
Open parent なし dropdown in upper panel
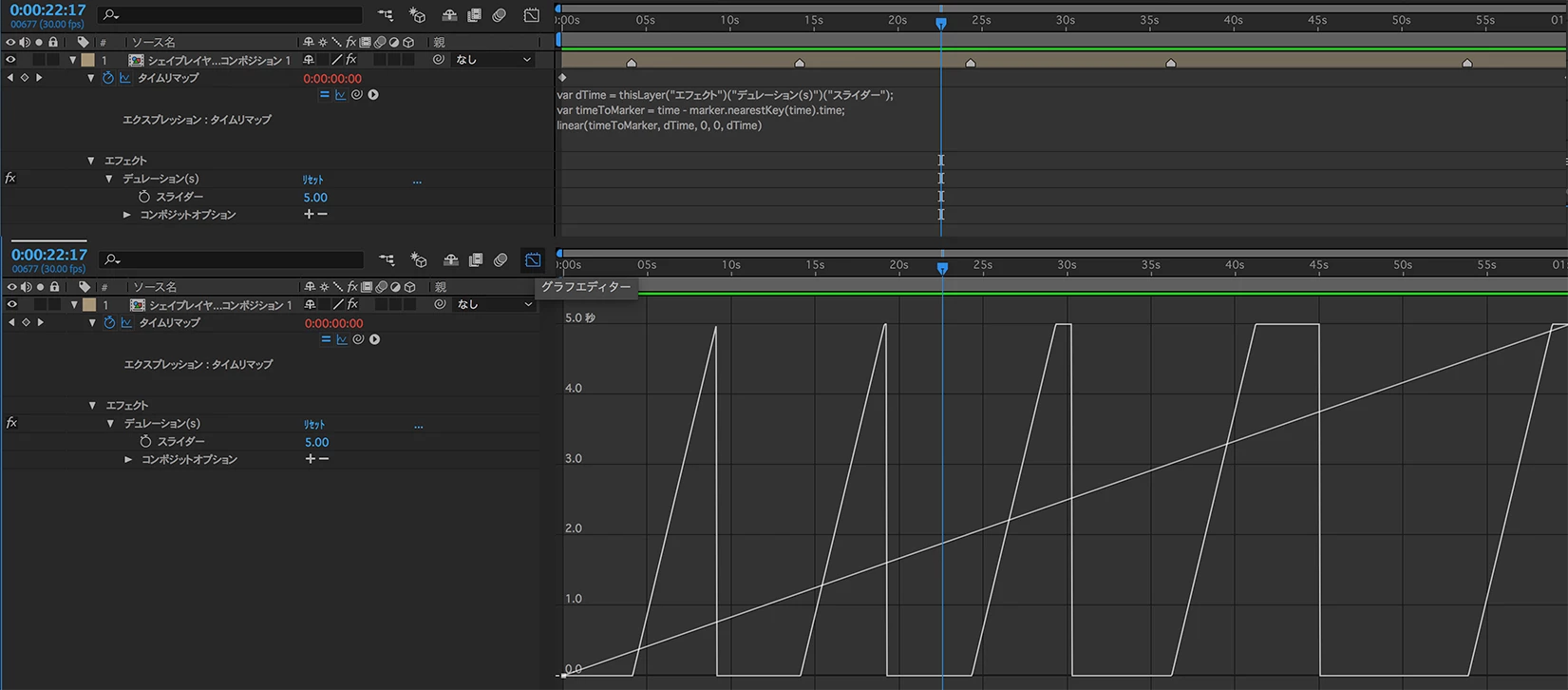(493, 59)
